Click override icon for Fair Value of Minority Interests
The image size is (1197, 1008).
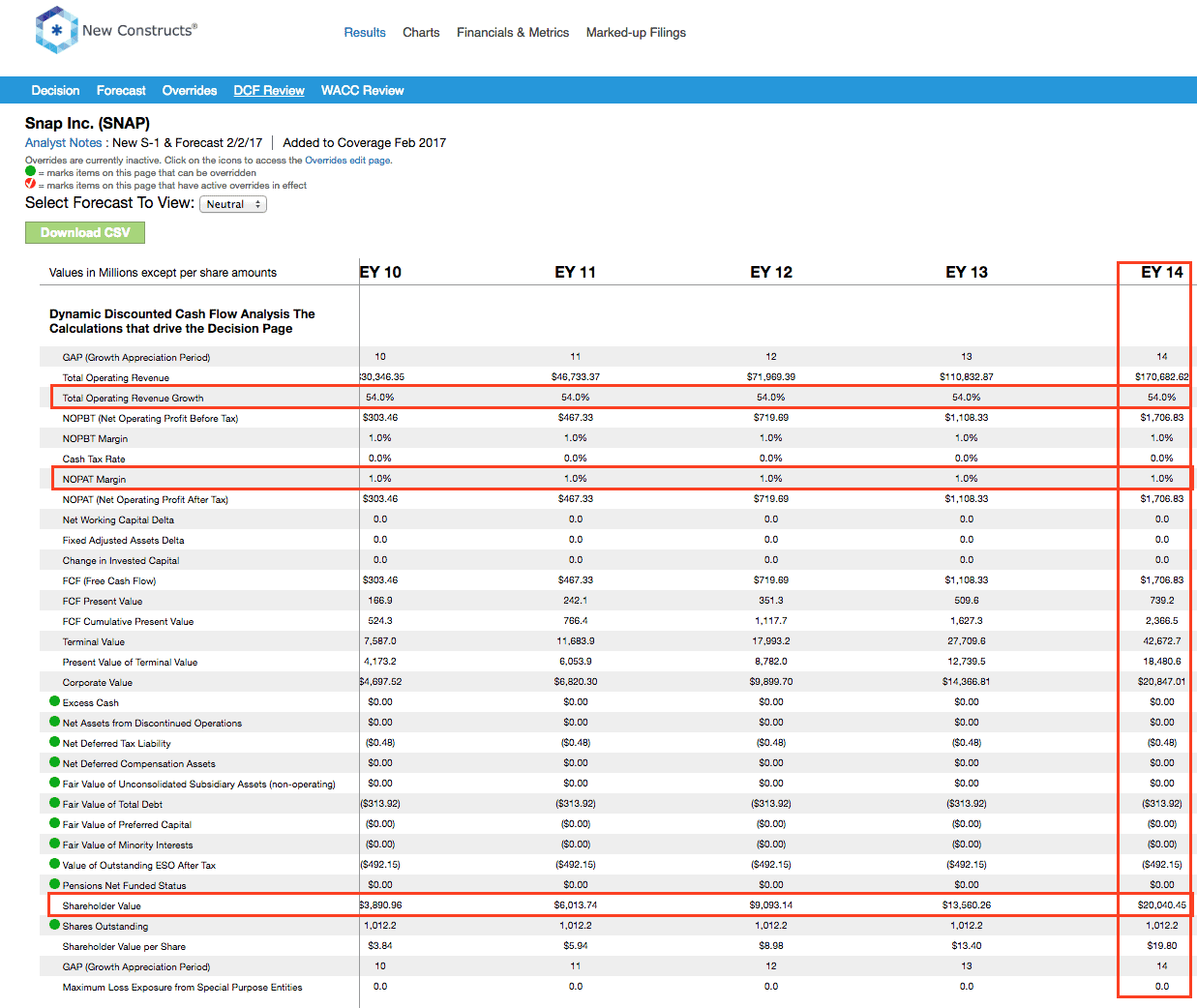[55, 844]
